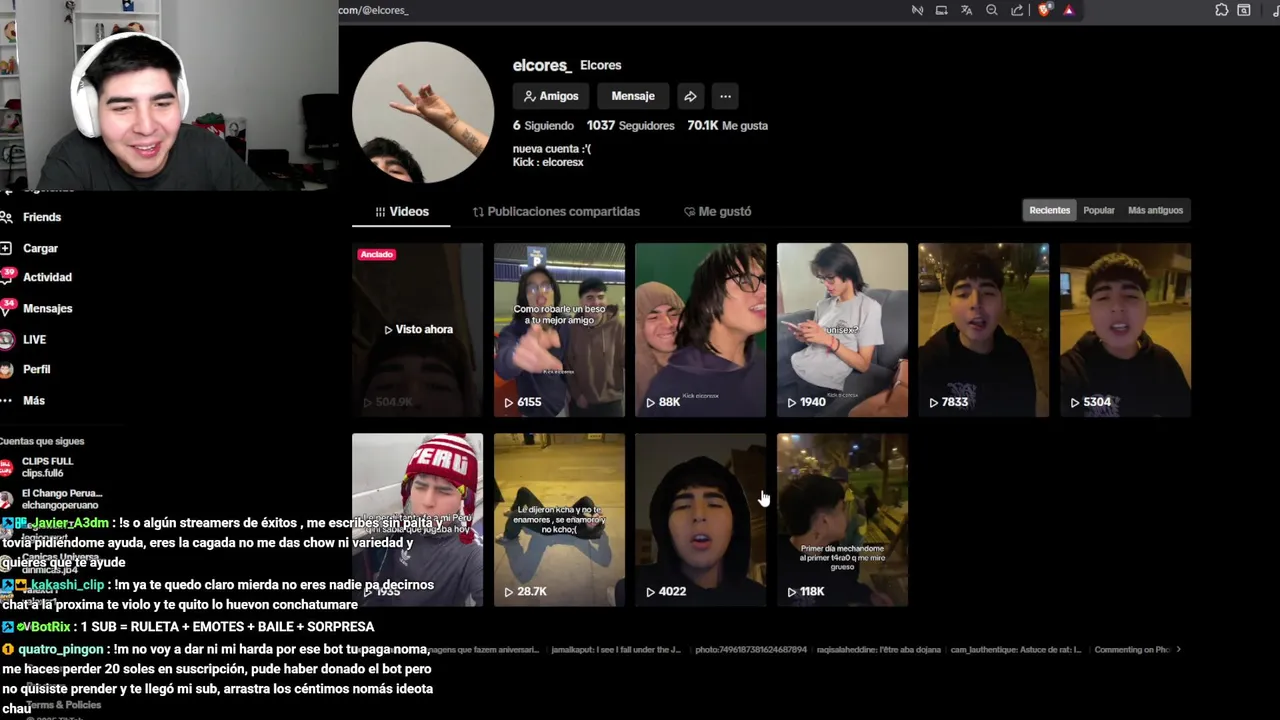
Task: Click the Brave Shields lion icon
Action: tap(1044, 10)
